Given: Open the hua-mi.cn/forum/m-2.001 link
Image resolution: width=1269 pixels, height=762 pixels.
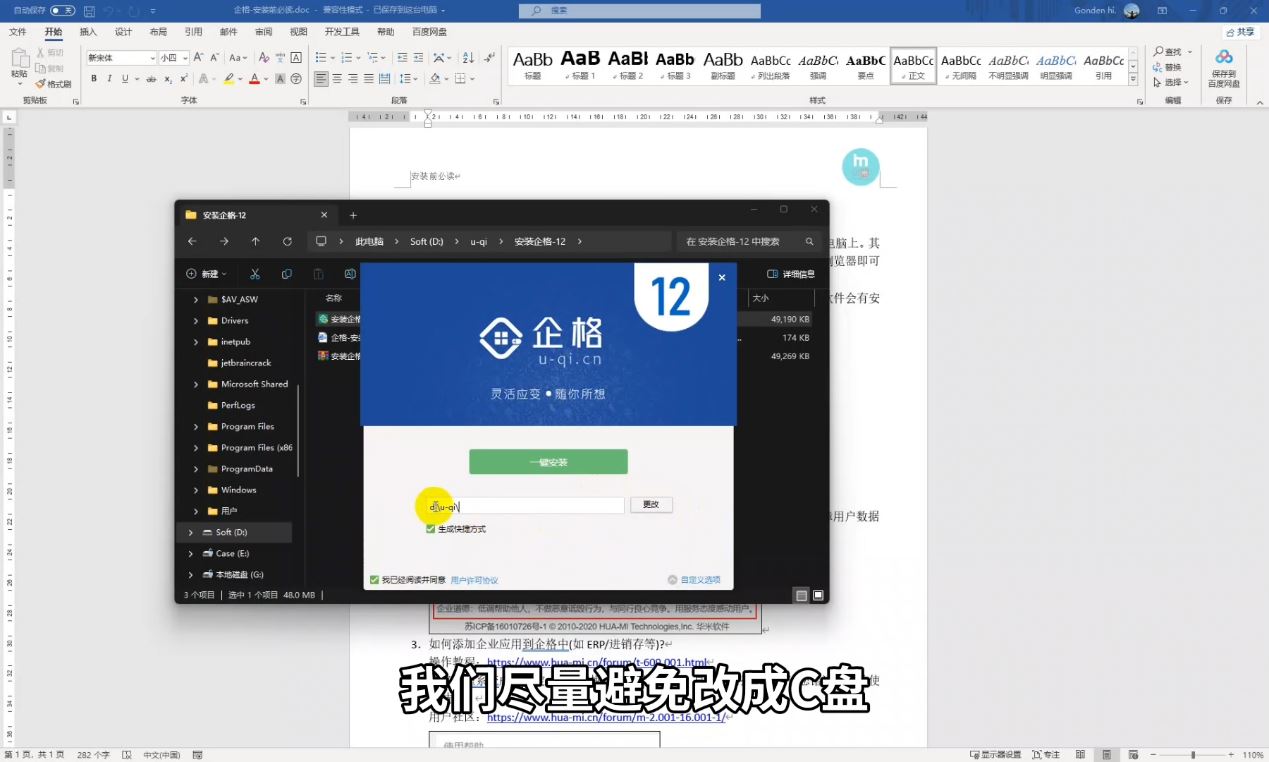Looking at the screenshot, I should pos(606,717).
